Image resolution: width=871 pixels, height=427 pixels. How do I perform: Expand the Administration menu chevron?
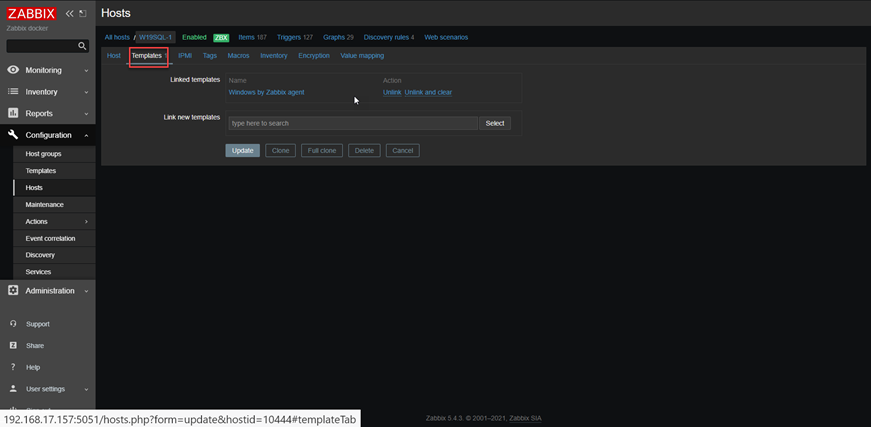[x=86, y=291]
